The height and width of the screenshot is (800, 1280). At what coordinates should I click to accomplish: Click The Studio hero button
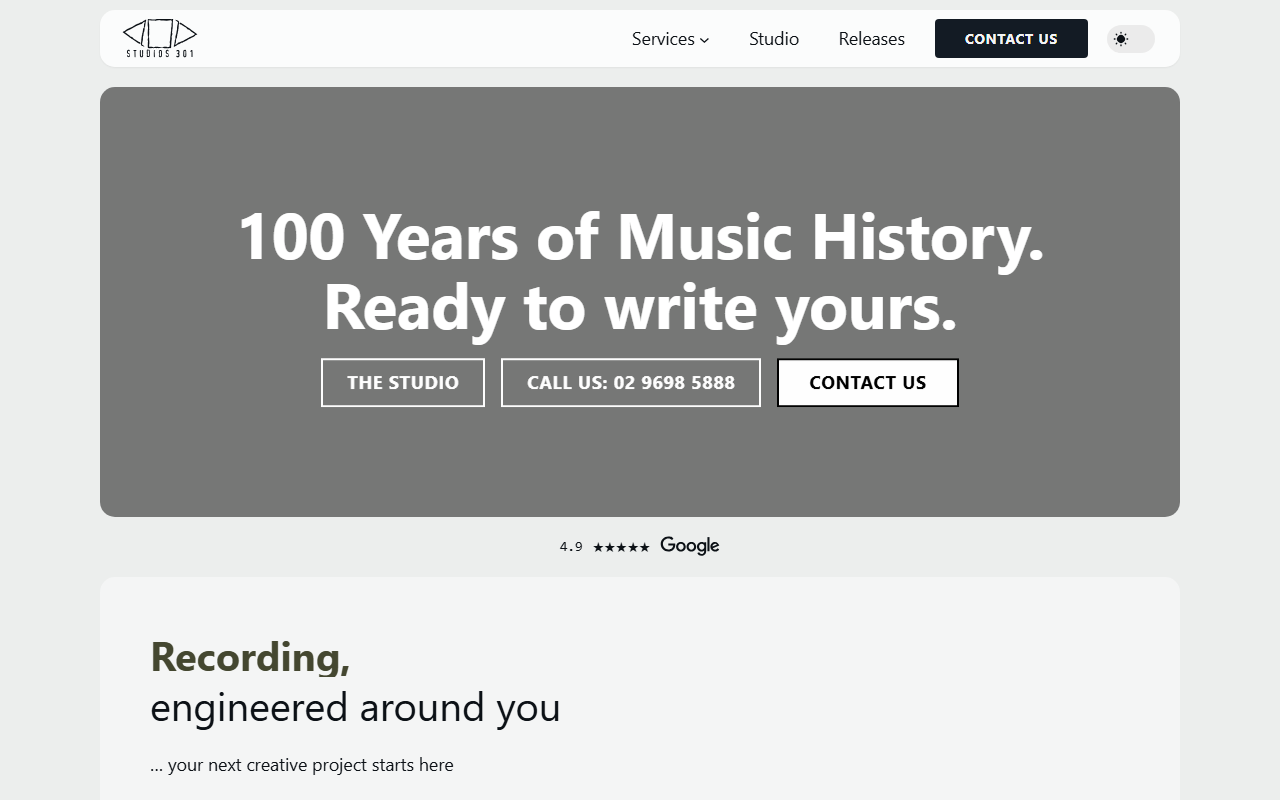(x=403, y=383)
